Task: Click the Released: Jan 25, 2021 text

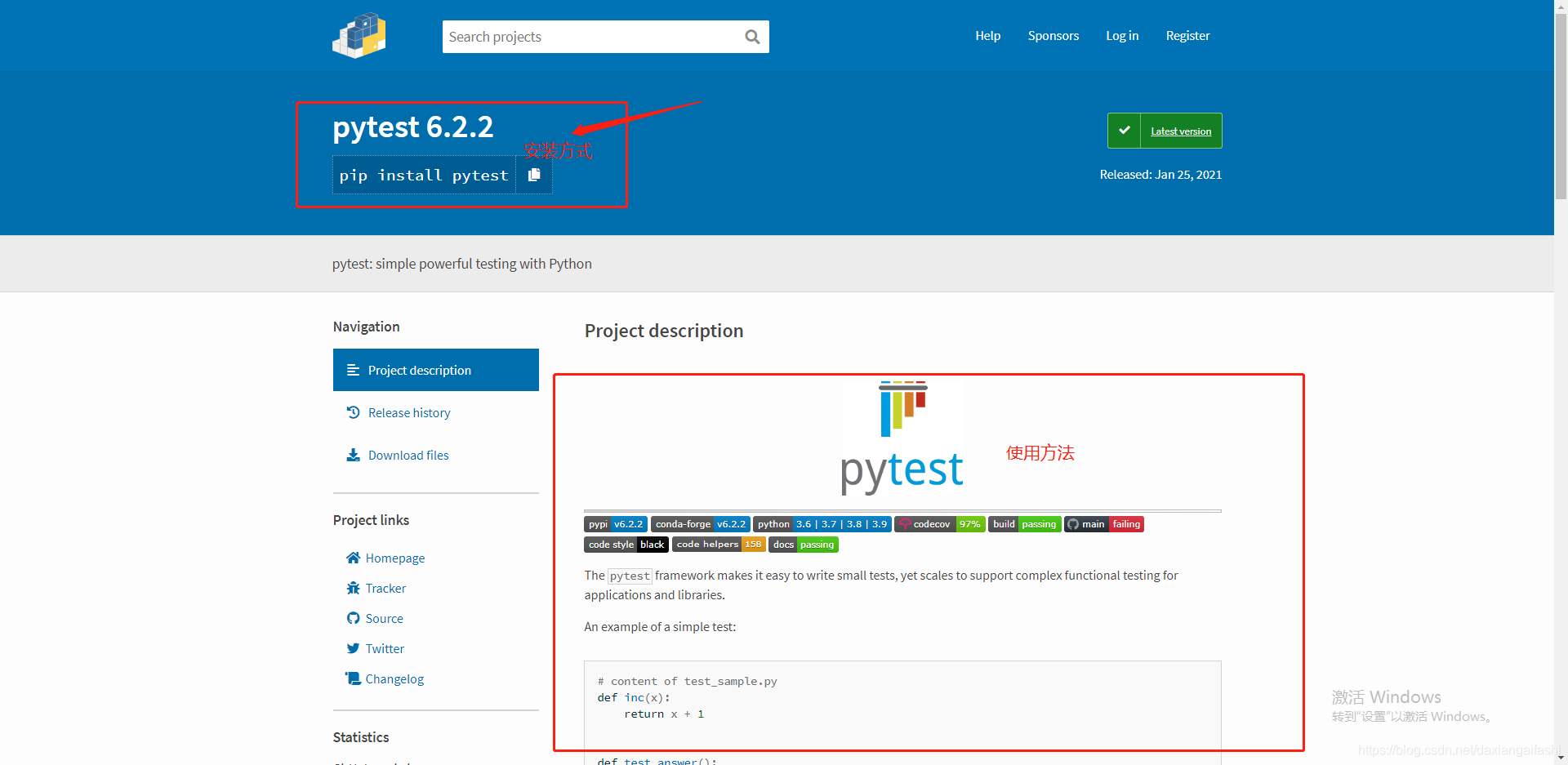Action: [x=1160, y=175]
